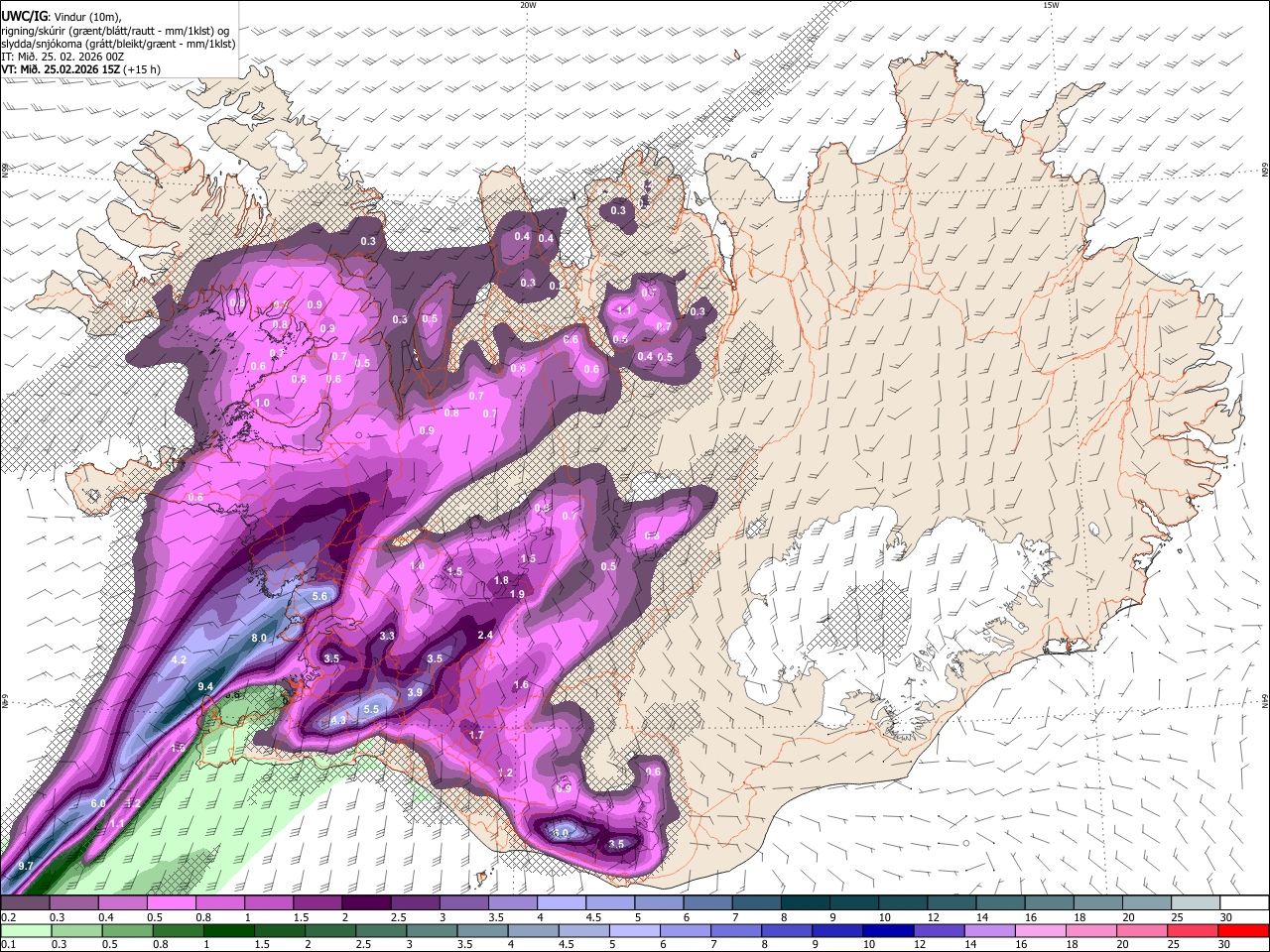Select the light lavender swatch in the snow legend
The width and height of the screenshot is (1270, 952).
562,903
